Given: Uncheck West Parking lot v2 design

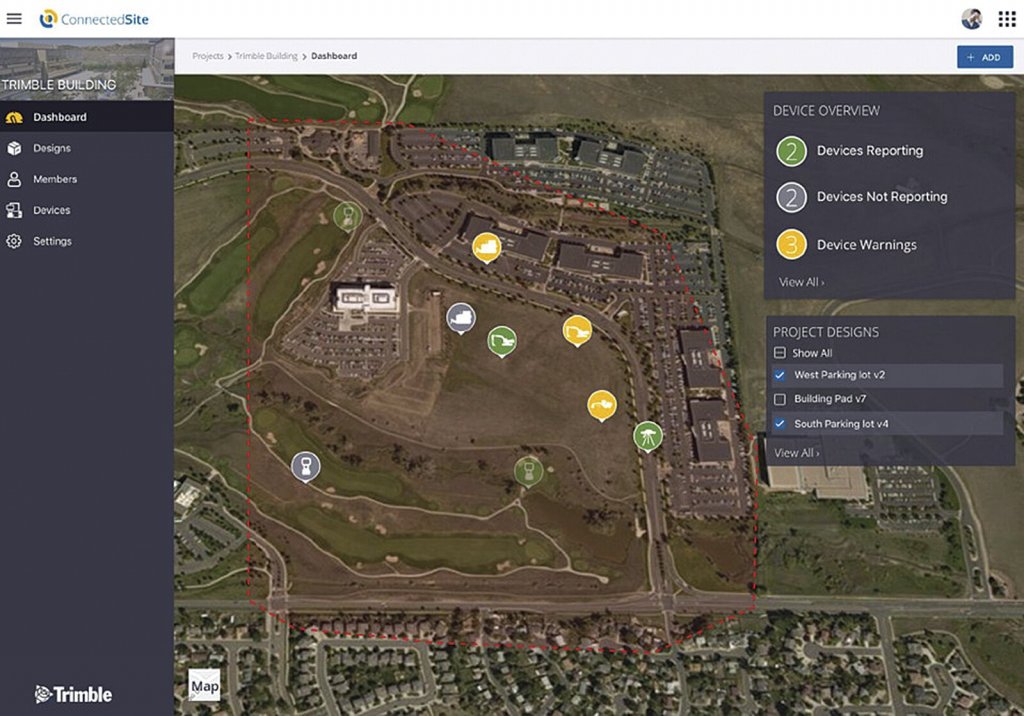Looking at the screenshot, I should click(780, 375).
